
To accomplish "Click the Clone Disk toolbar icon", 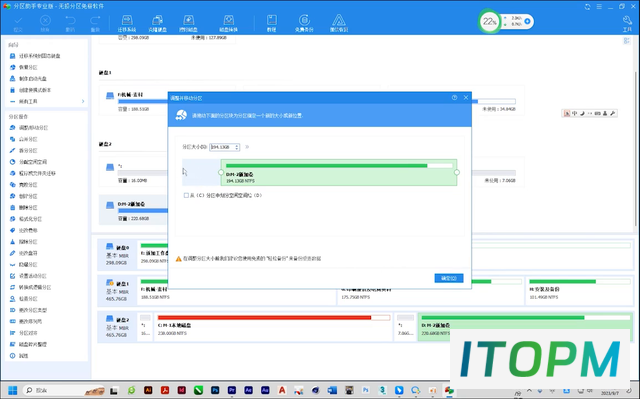I will point(158,23).
